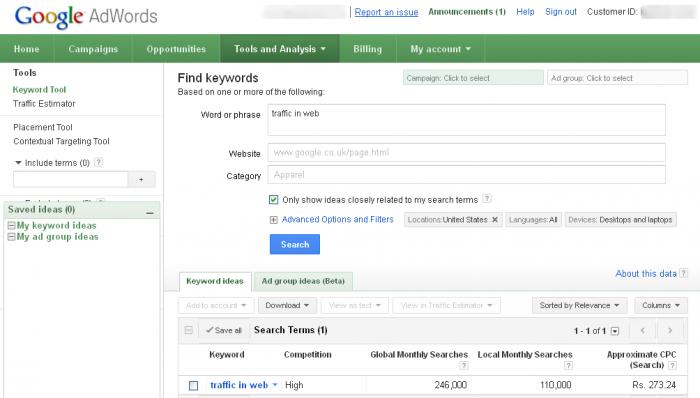Go to next results page arrow
The image size is (700, 398).
pos(670,330)
